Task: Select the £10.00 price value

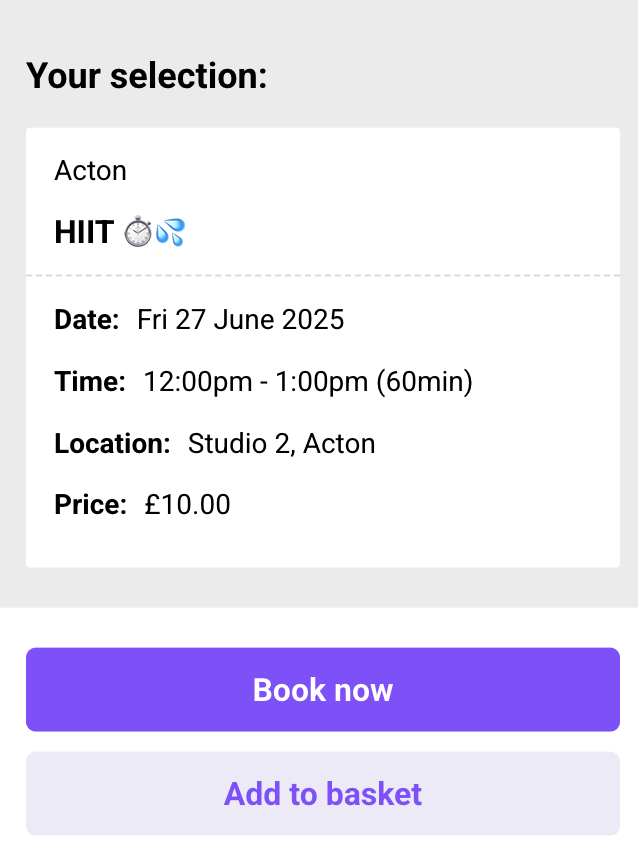Action: pos(187,505)
